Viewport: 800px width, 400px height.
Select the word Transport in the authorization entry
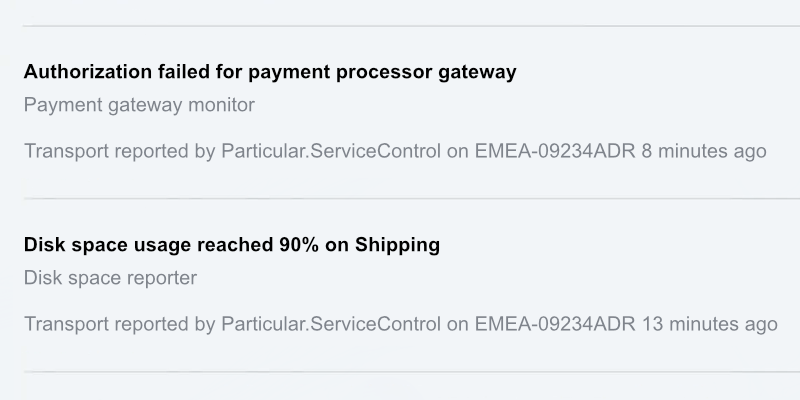(x=65, y=152)
